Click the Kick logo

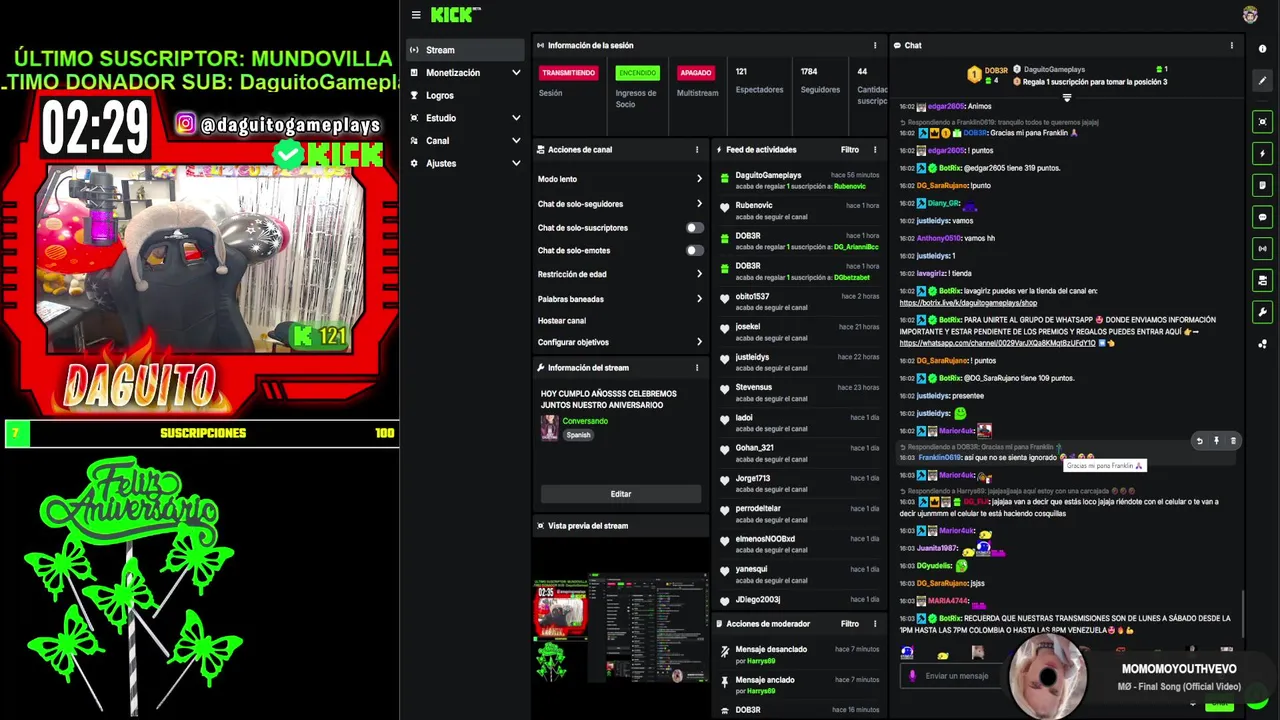[455, 14]
